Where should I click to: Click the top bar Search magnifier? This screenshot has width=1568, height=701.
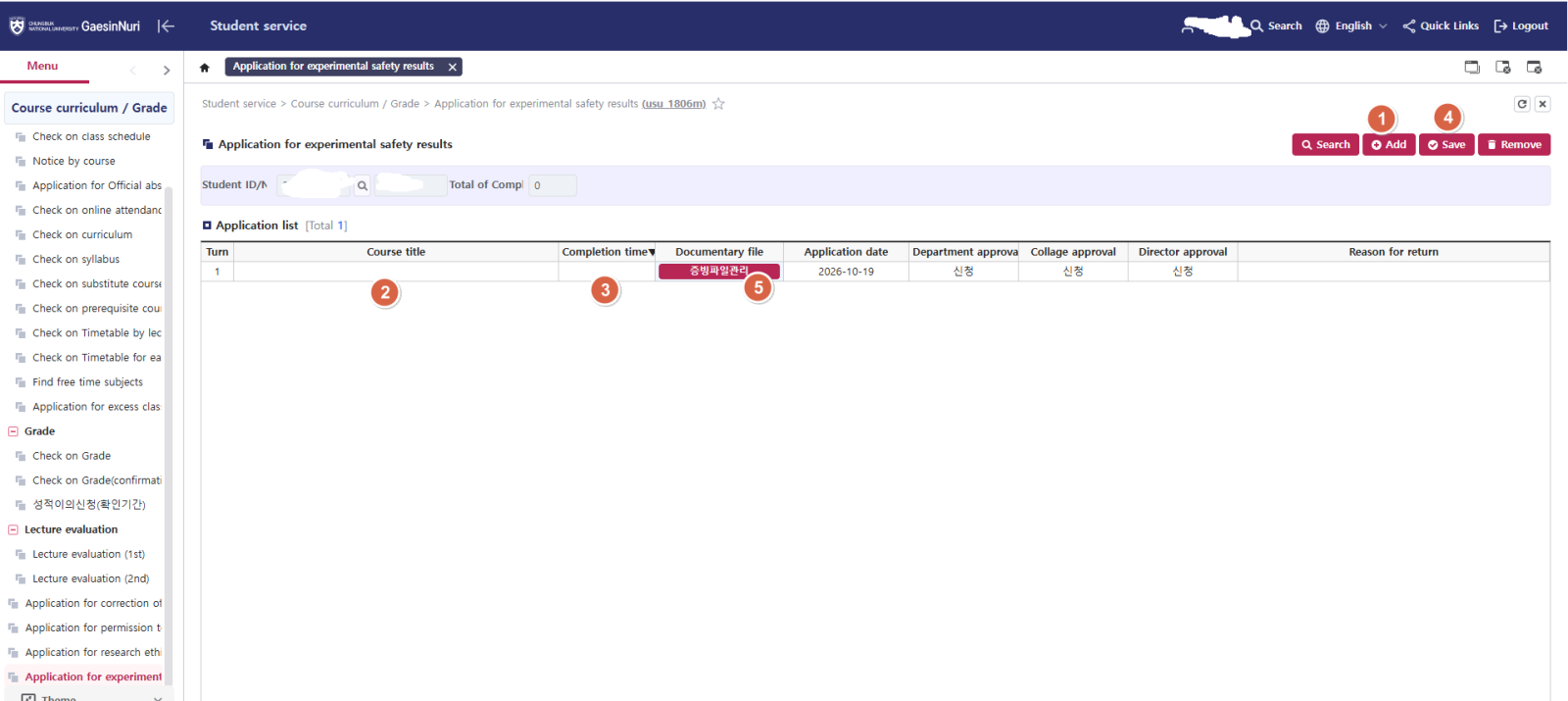click(x=1256, y=26)
